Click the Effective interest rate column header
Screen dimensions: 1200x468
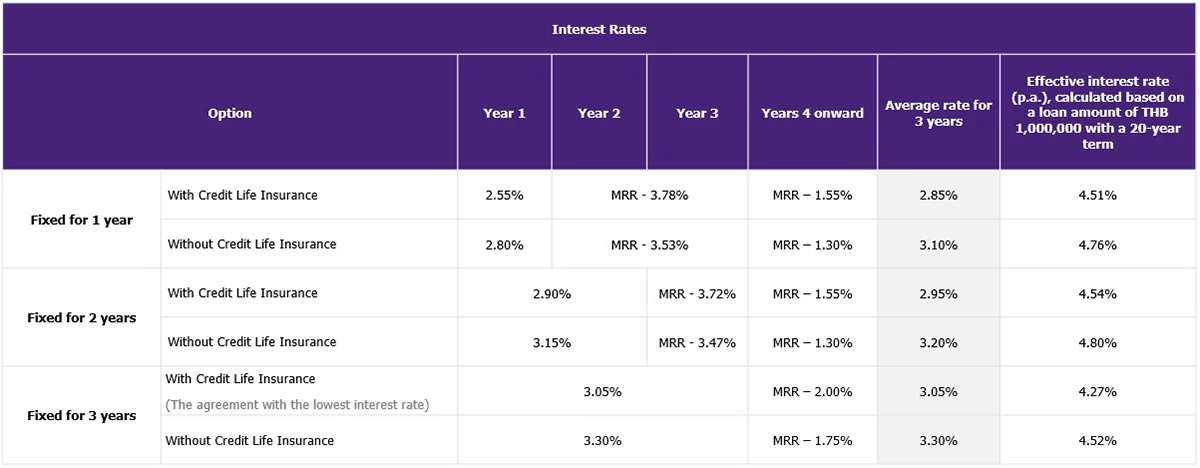point(1097,113)
